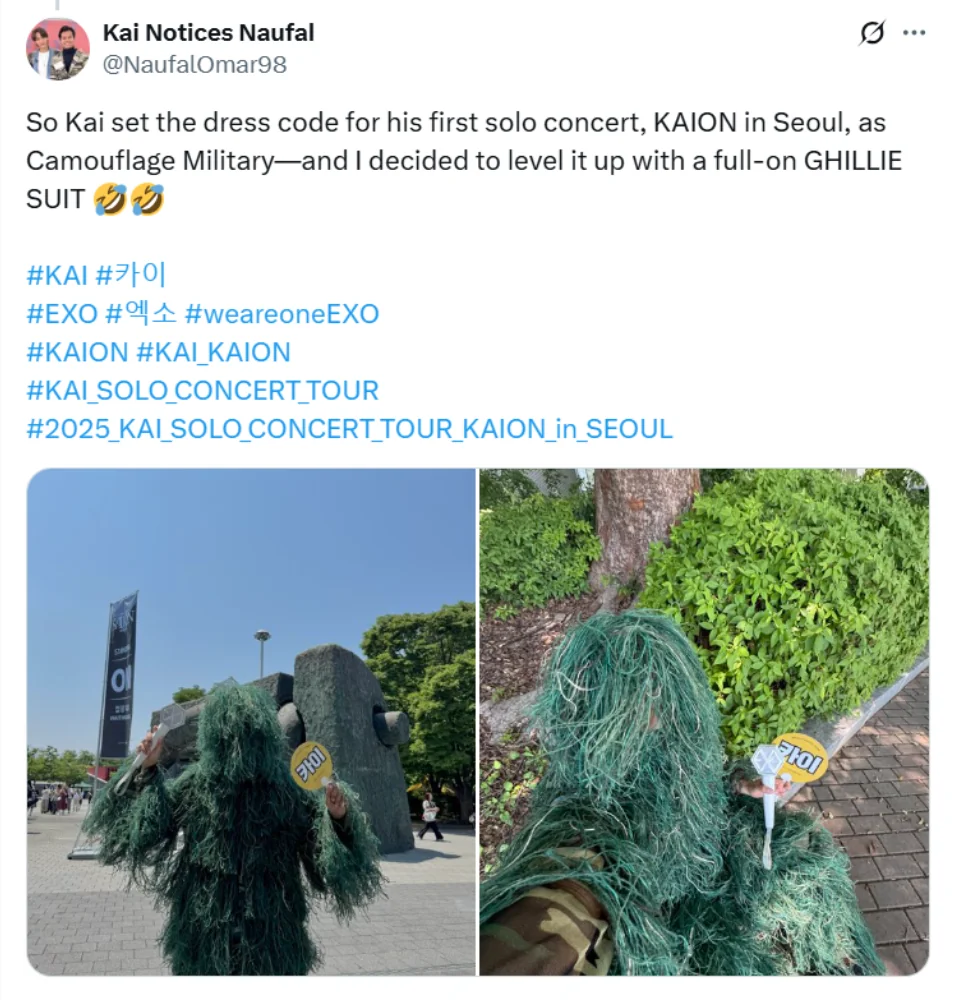Image resolution: width=955 pixels, height=1000 pixels.
Task: Open the Grok explain icon
Action: (x=871, y=33)
